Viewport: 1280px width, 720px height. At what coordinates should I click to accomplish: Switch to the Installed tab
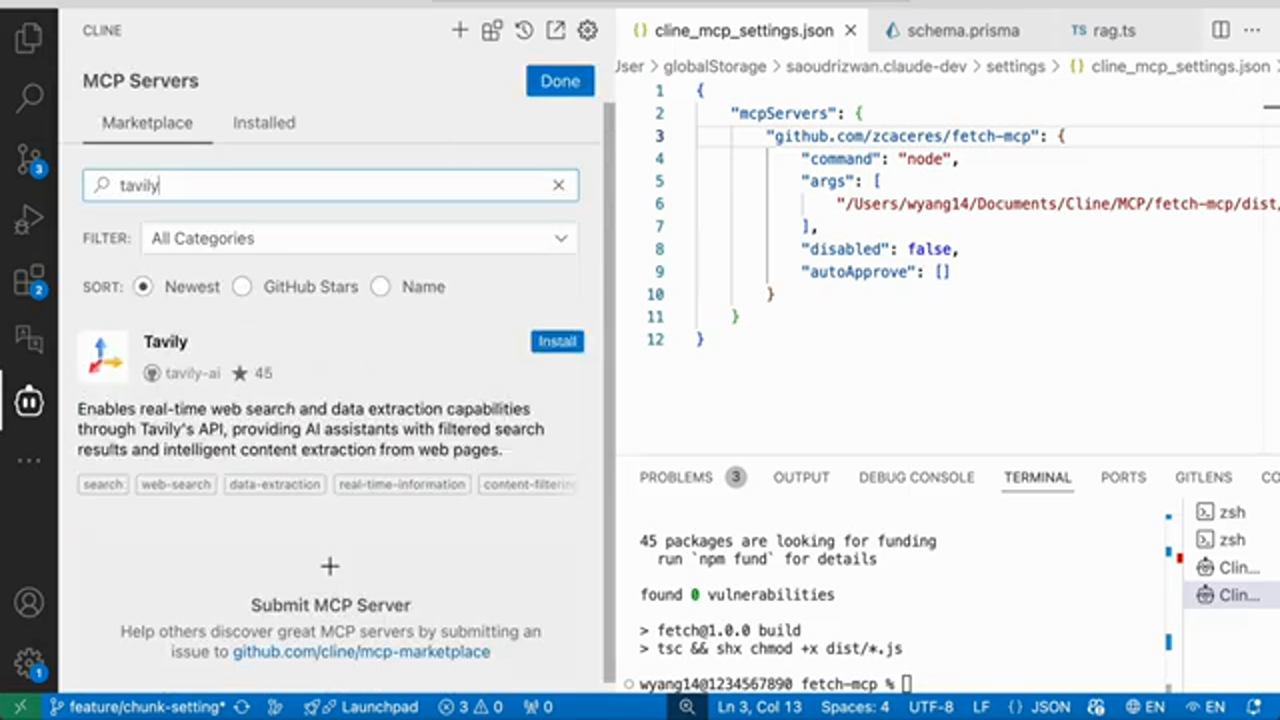point(264,123)
